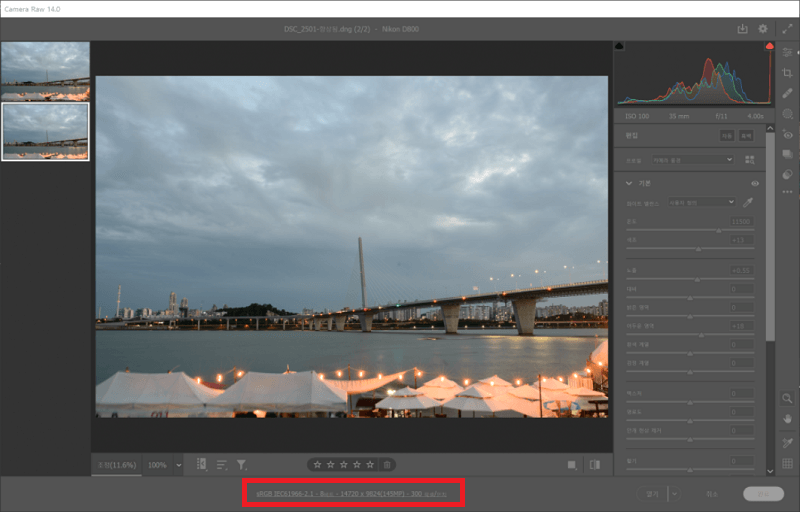Image resolution: width=800 pixels, height=512 pixels.
Task: Select the Zoom magnifier tool
Action: [x=787, y=398]
